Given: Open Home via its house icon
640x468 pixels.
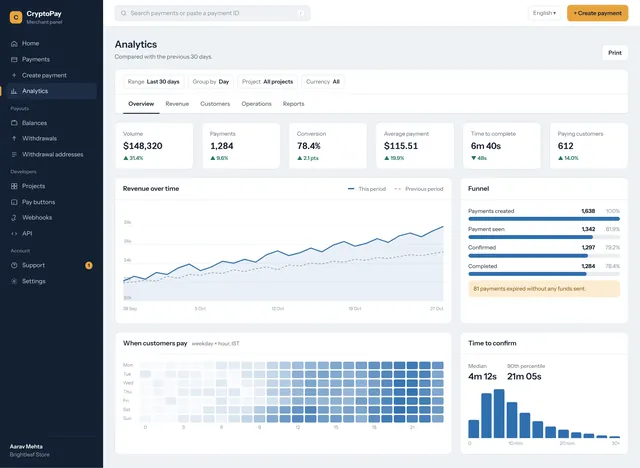Looking at the screenshot, I should click(14, 43).
